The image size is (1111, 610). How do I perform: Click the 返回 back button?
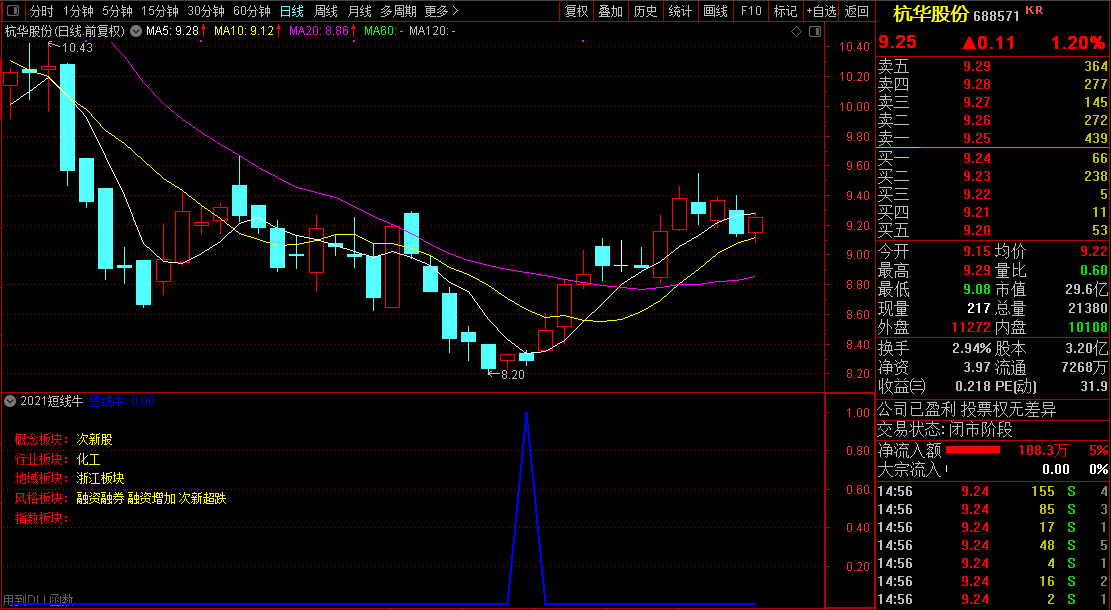[x=857, y=11]
